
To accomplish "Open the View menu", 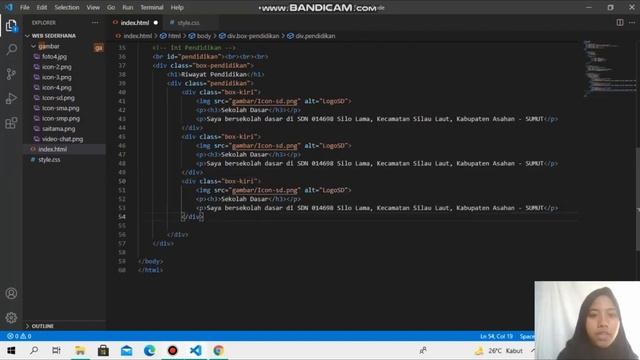I will [93, 7].
